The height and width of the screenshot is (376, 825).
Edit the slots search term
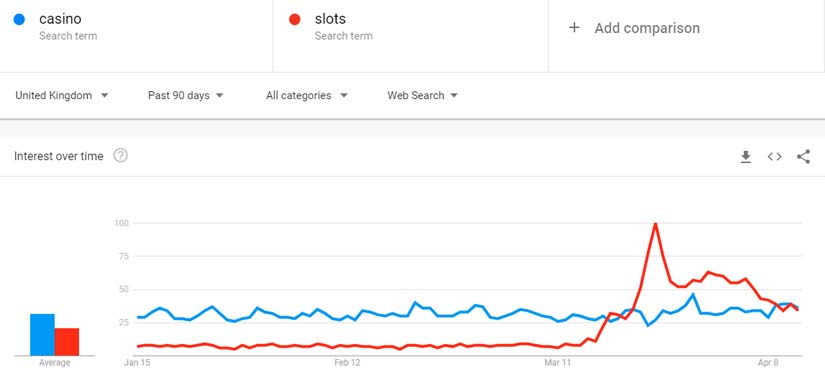[x=330, y=19]
